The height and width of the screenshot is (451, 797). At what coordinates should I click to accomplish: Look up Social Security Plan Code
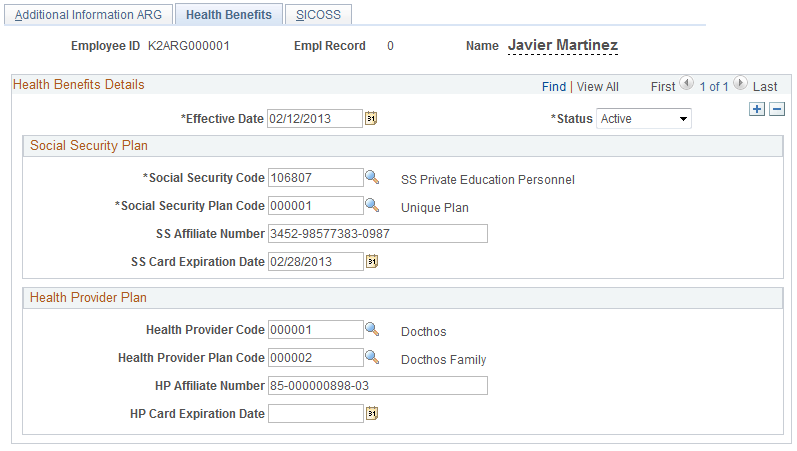[x=371, y=206]
